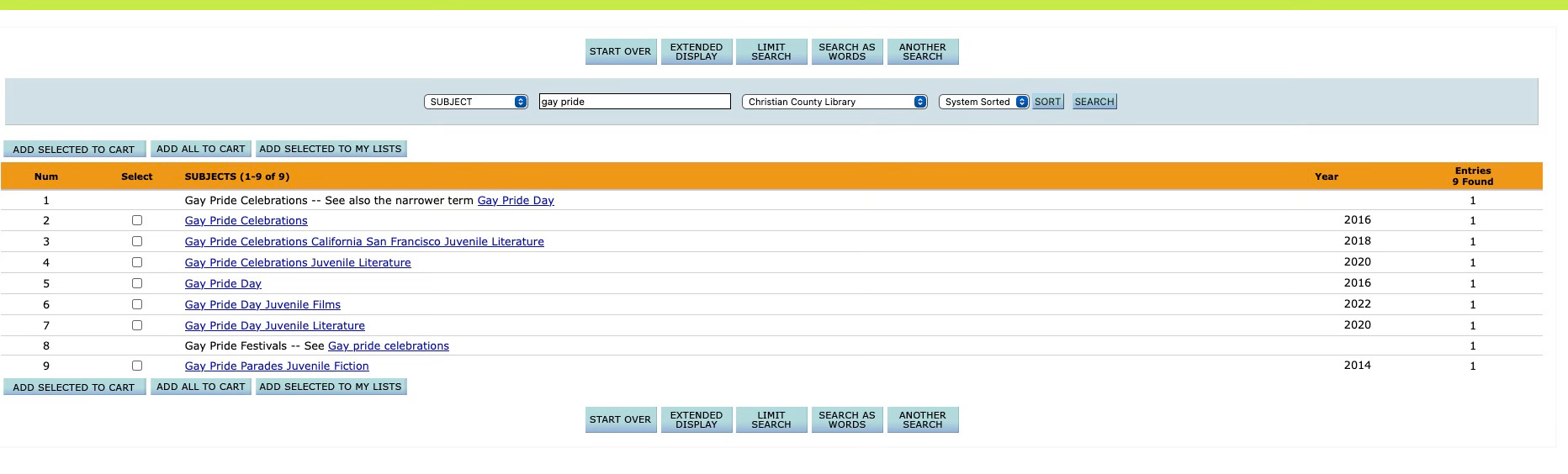Screen dimensions: 1568x474
Task: Check box for Gay Pride Parades Juvenile Fiction
Action: [x=137, y=366]
